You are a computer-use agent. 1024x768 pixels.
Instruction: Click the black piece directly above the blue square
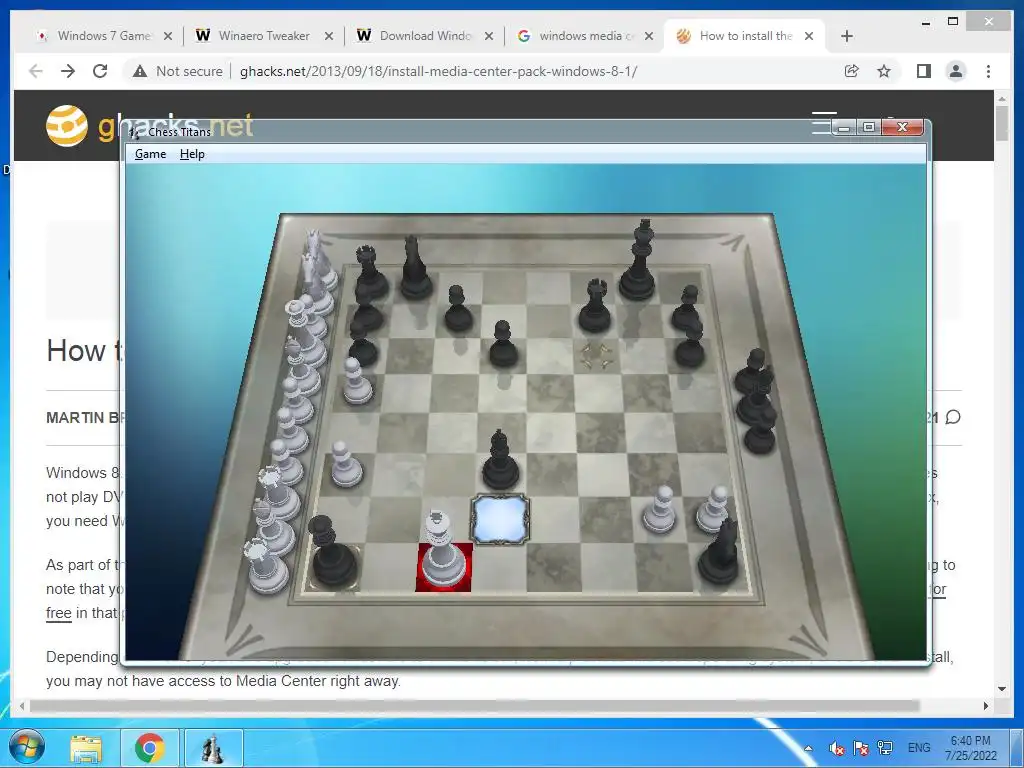click(501, 461)
